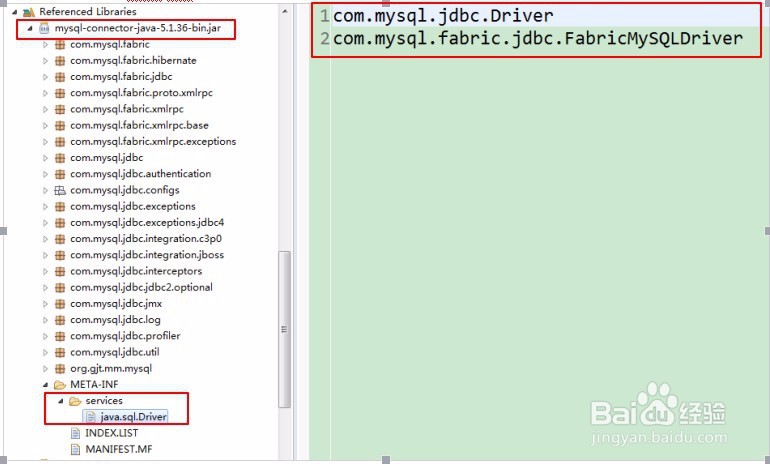Select the INDEX.LIST file name
Image resolution: width=770 pixels, height=464 pixels.
tap(111, 433)
